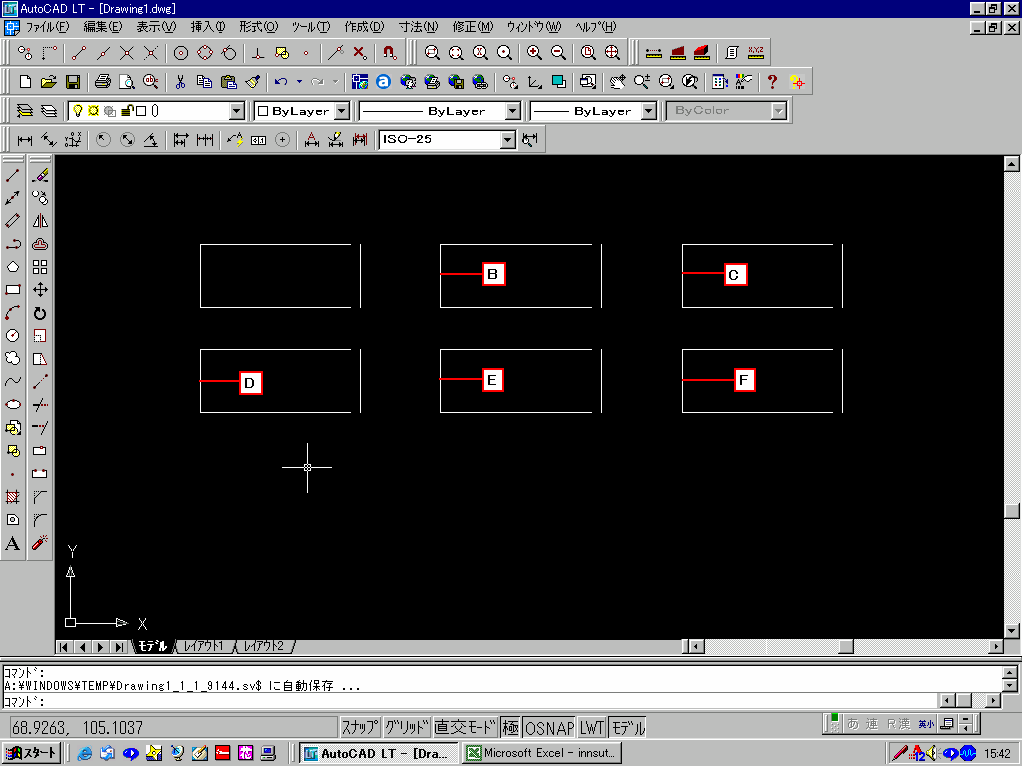Select the Arc draw tool
Image resolution: width=1023 pixels, height=767 pixels.
click(x=12, y=313)
